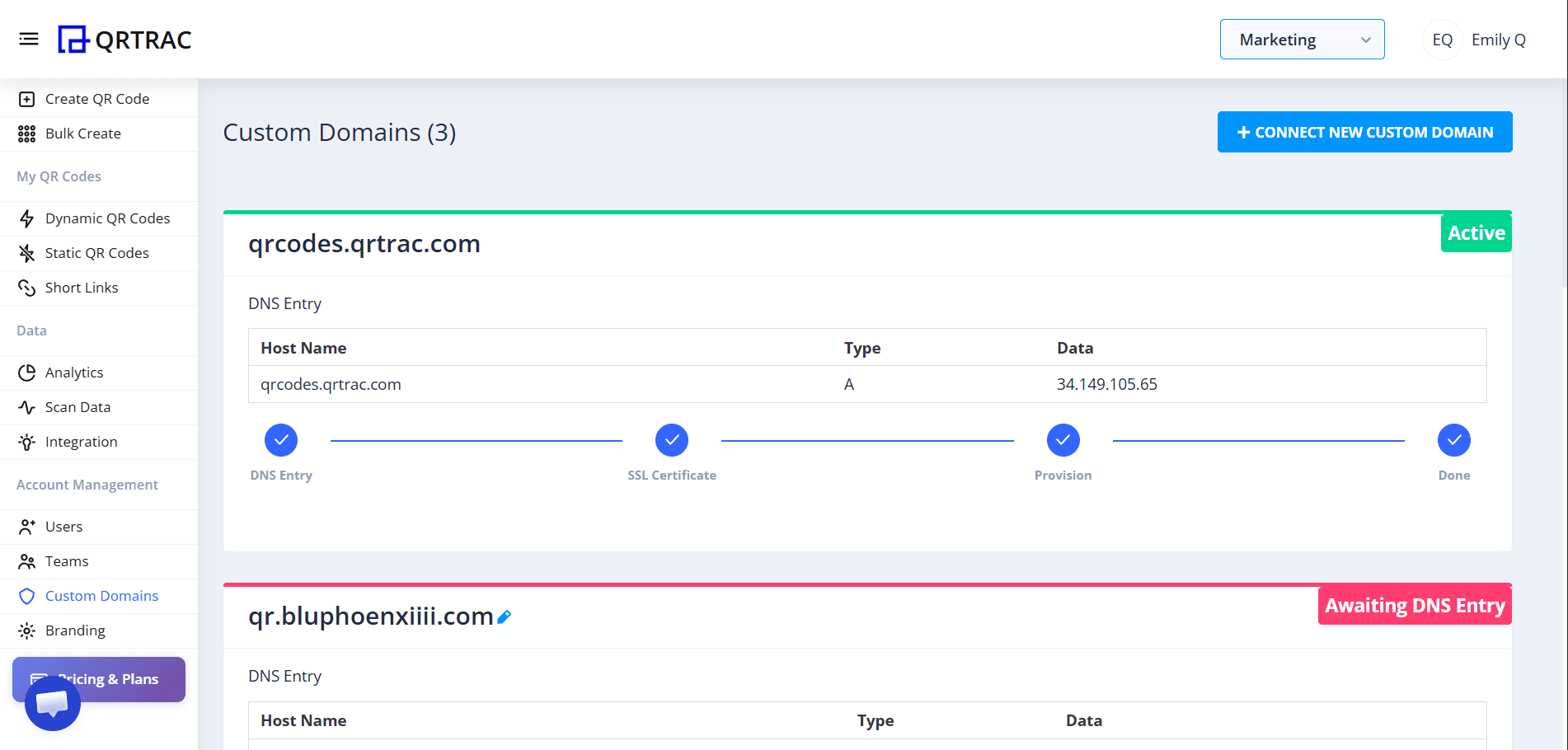Screen dimensions: 1568x750
Task: Open the Emily Q user menu
Action: pos(1475,40)
